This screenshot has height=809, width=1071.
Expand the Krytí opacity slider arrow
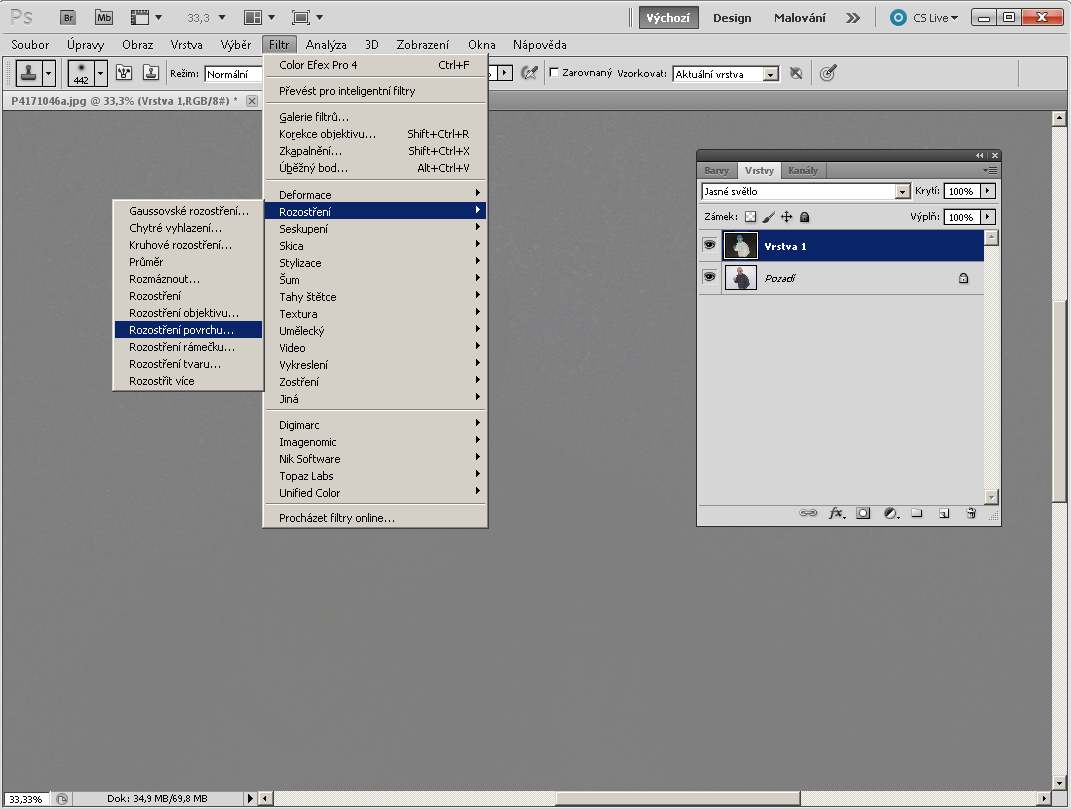(x=988, y=191)
